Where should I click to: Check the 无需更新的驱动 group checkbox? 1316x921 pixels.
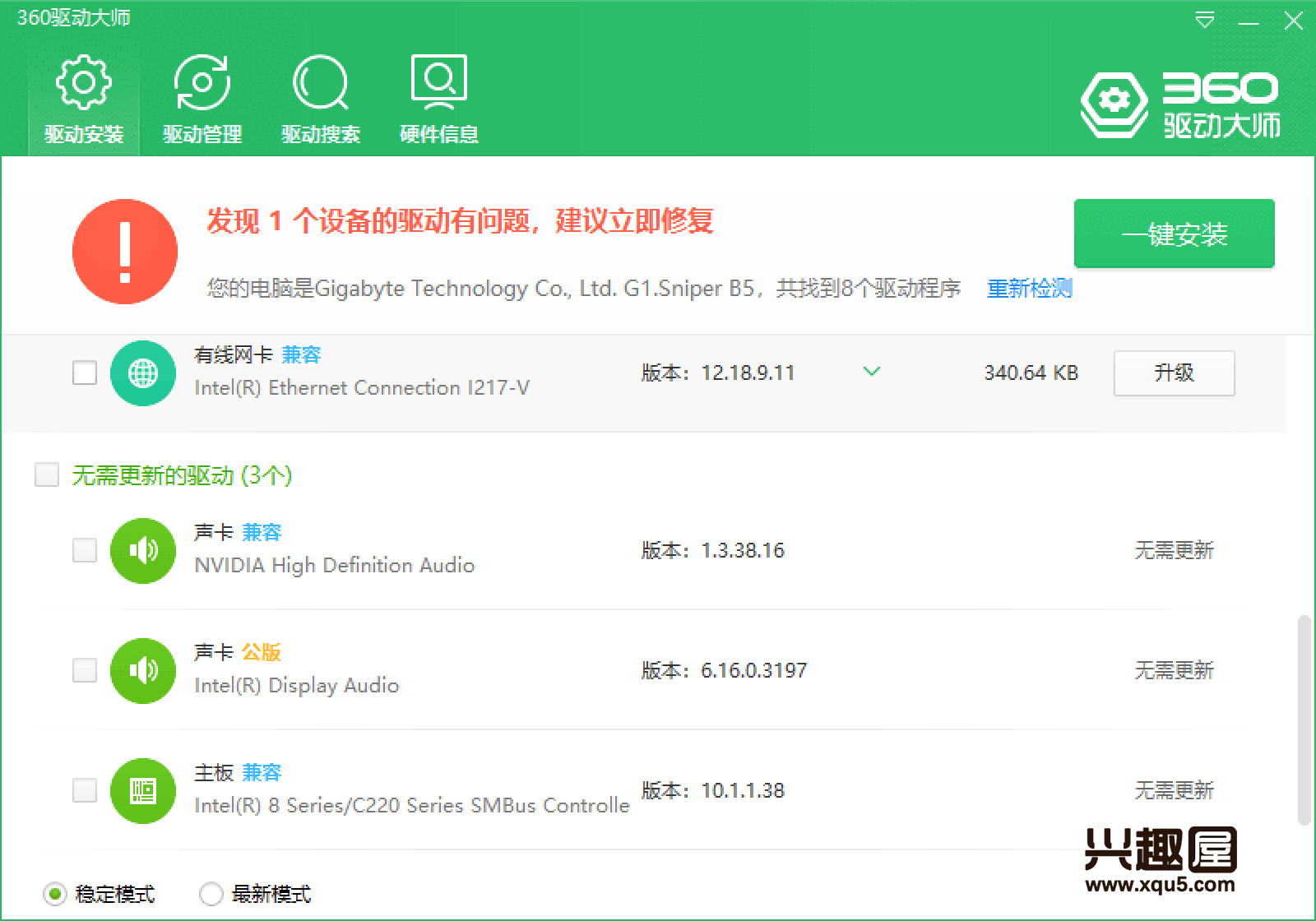[47, 474]
